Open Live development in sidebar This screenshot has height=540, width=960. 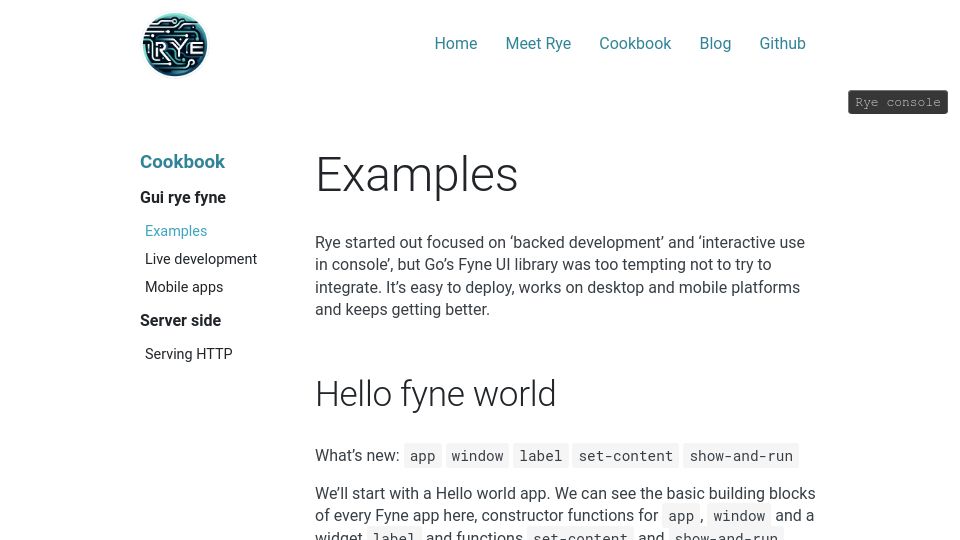(201, 259)
